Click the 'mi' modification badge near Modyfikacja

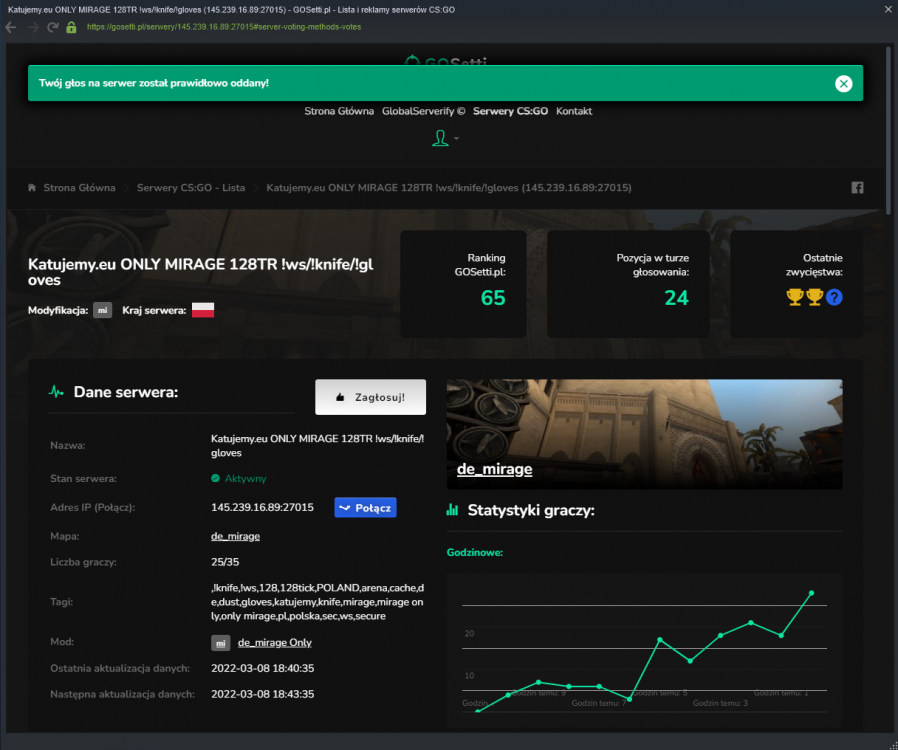click(x=103, y=310)
